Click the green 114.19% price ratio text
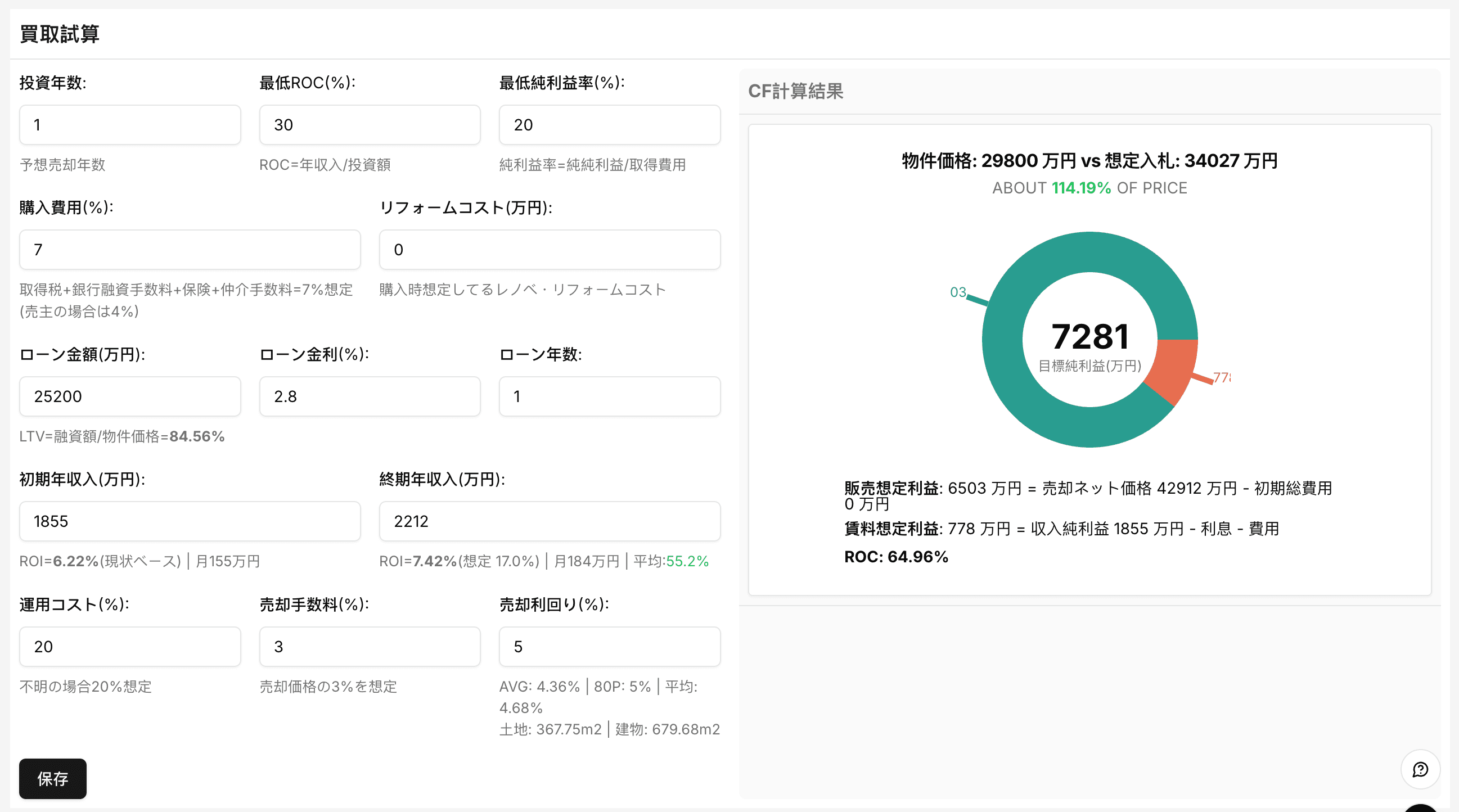Image resolution: width=1459 pixels, height=812 pixels. (1081, 188)
